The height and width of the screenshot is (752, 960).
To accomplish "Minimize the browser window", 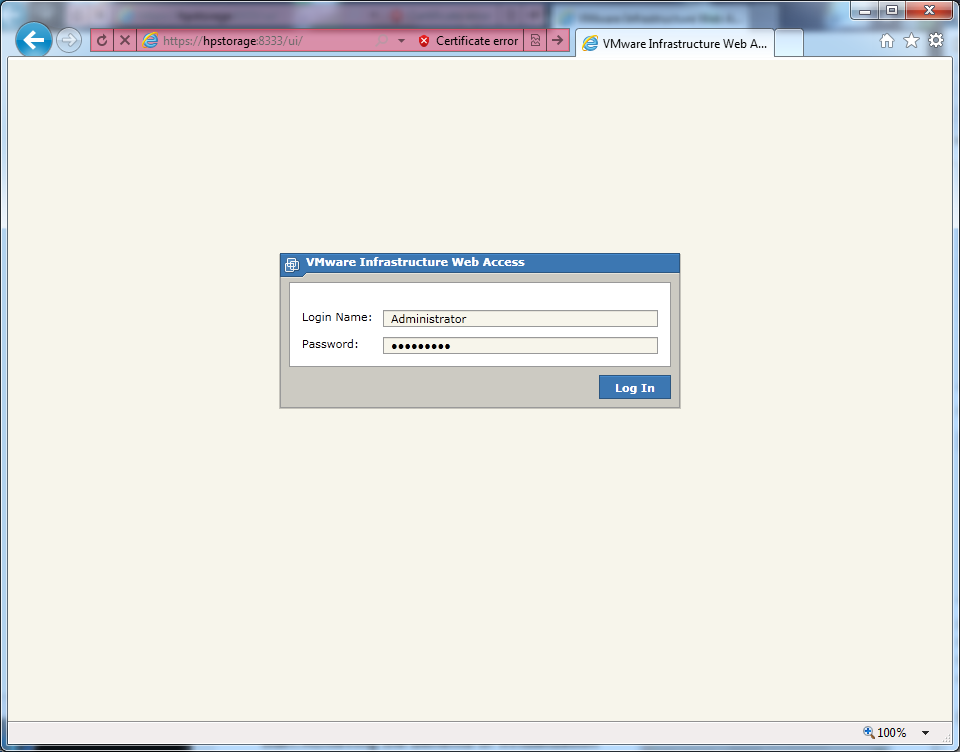I will (x=865, y=10).
